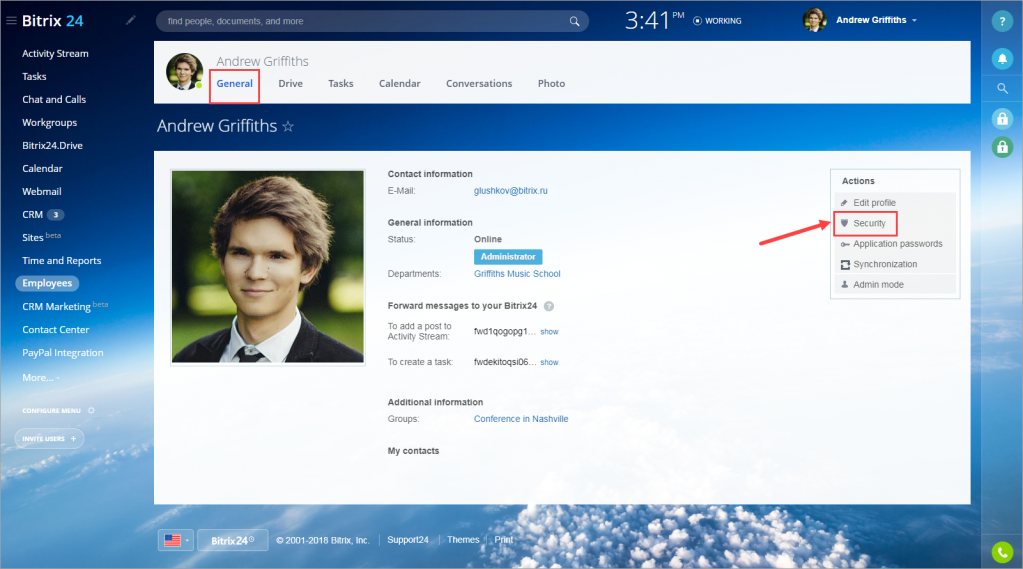Open Activity Stream in the left menu
1023x569 pixels.
tap(55, 54)
